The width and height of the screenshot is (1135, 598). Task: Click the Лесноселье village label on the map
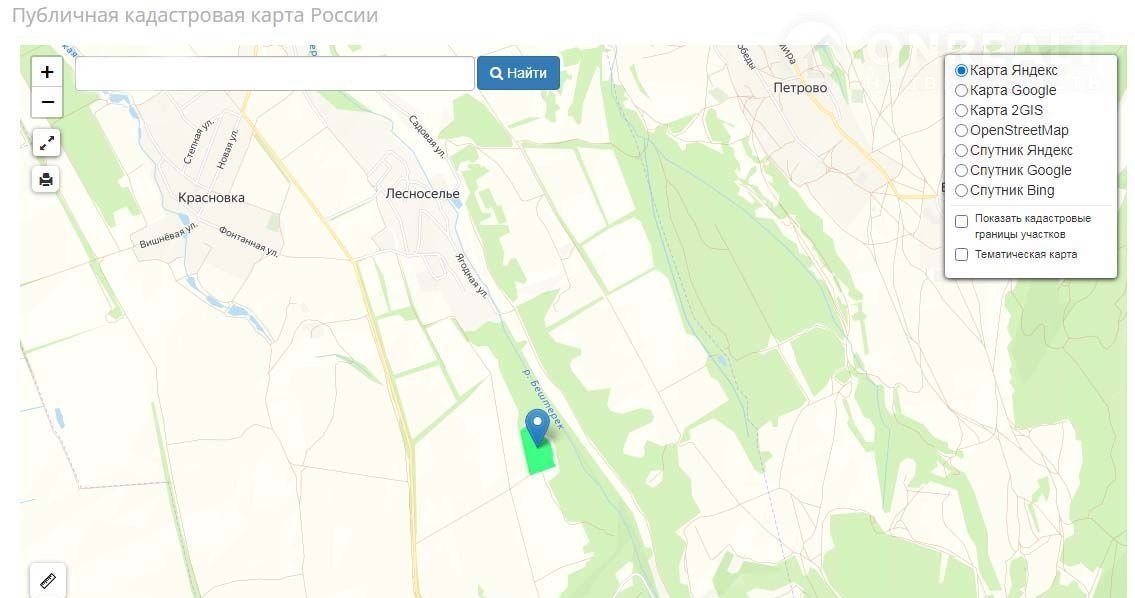tap(423, 193)
